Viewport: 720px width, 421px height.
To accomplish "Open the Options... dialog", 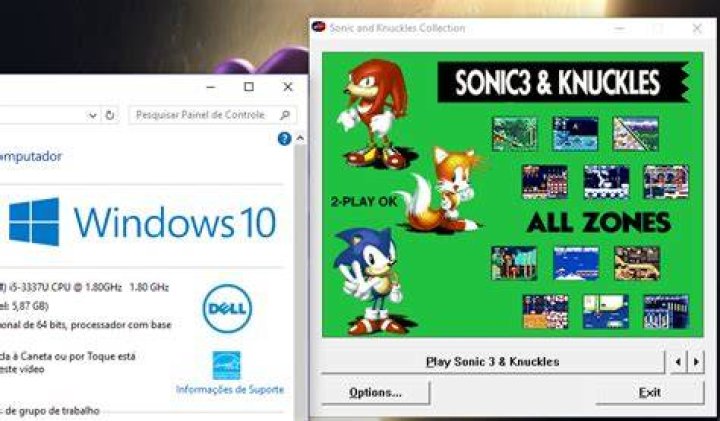I will (375, 393).
